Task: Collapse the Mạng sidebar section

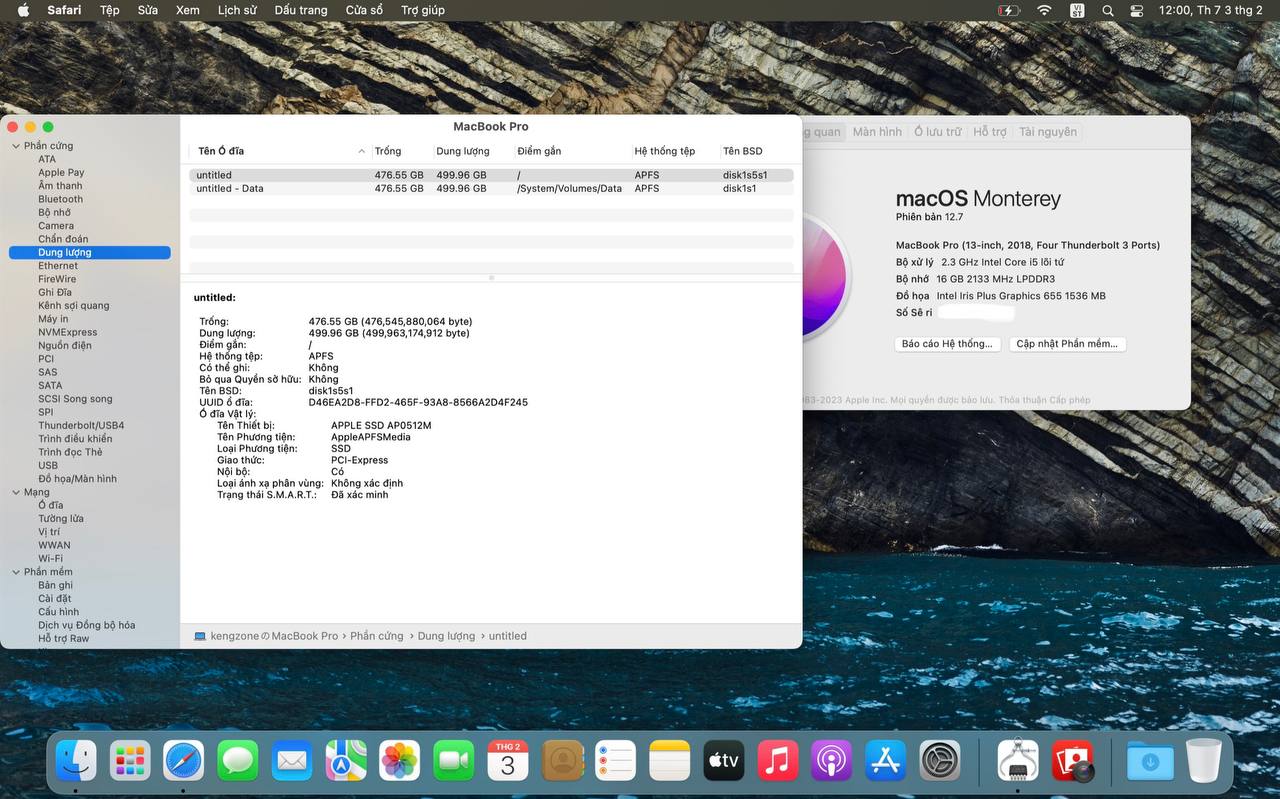Action: (x=16, y=492)
